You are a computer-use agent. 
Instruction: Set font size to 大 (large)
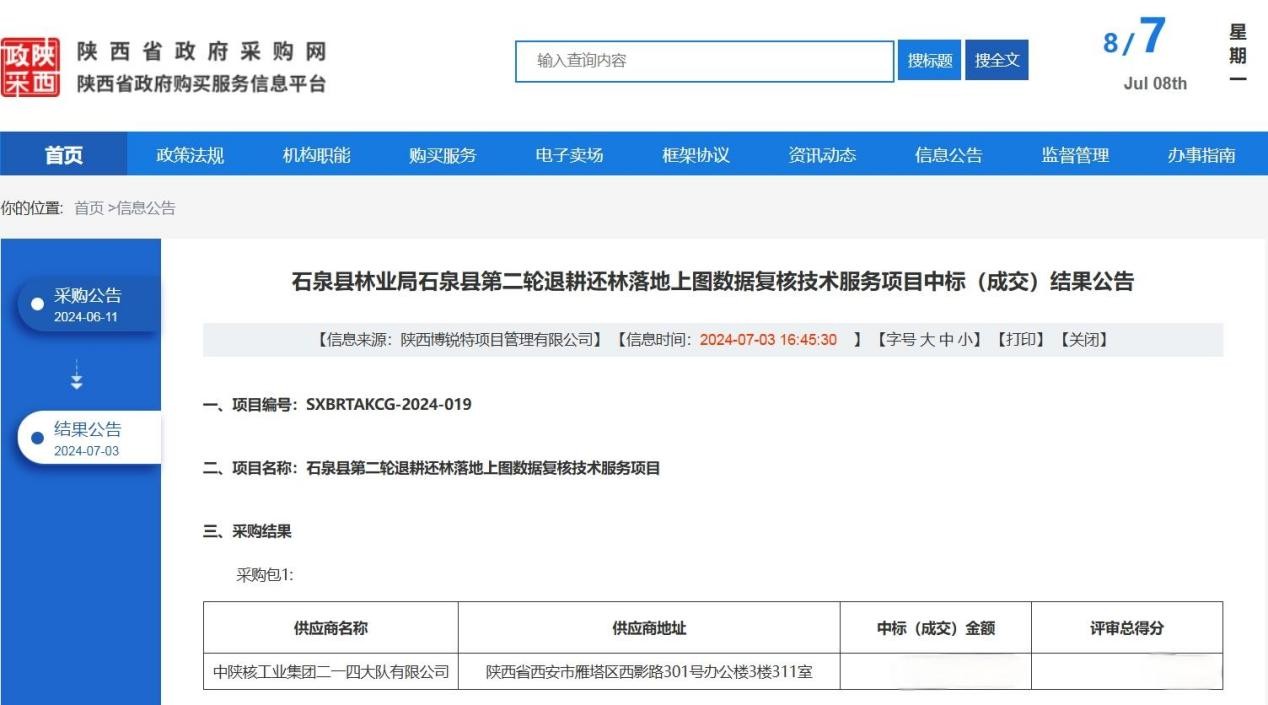click(x=927, y=340)
